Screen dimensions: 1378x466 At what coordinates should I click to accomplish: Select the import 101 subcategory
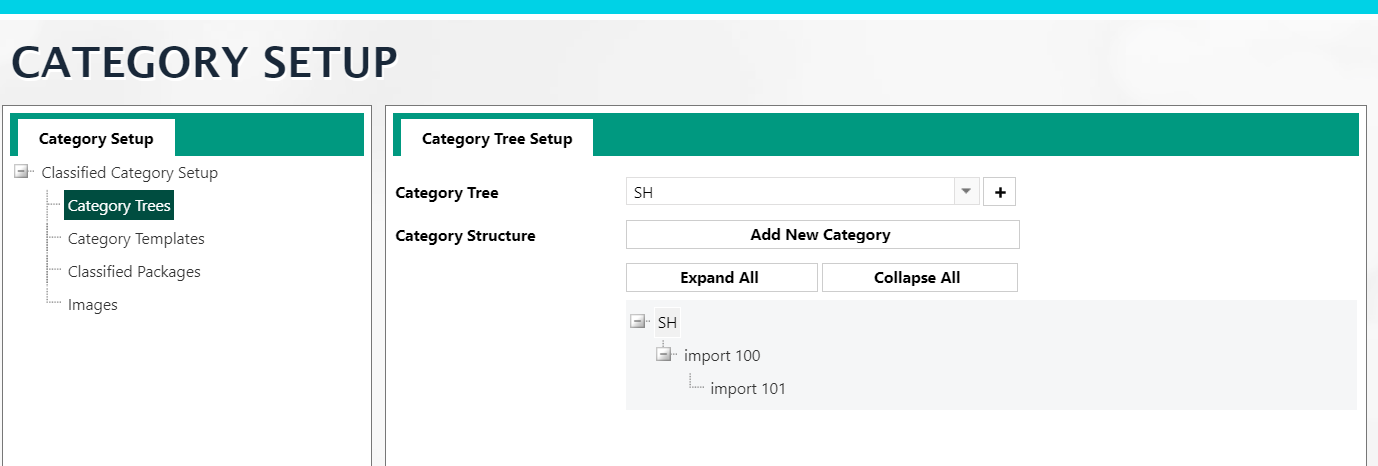point(748,389)
